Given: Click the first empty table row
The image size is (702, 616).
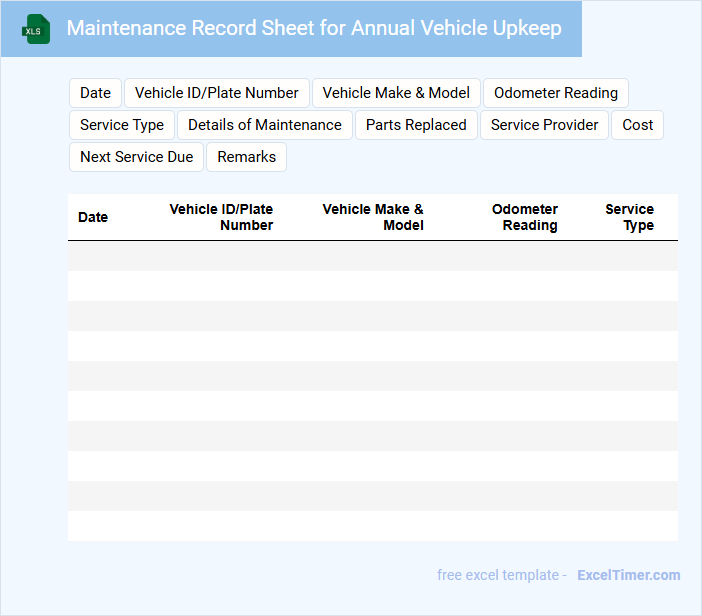Looking at the screenshot, I should 372,256.
